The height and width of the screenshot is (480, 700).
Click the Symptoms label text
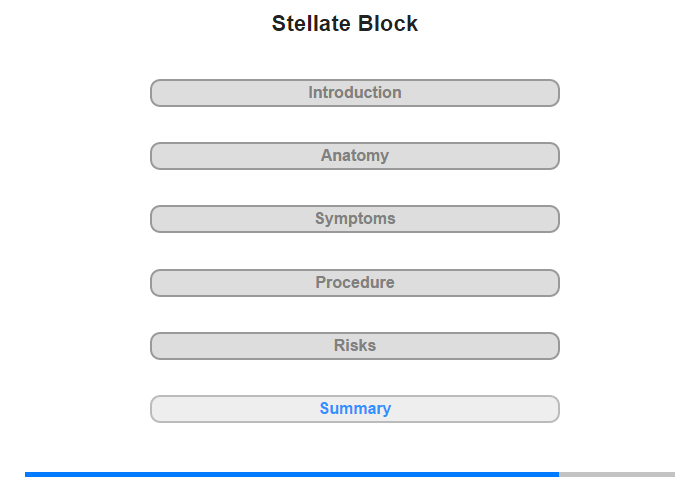click(x=355, y=219)
